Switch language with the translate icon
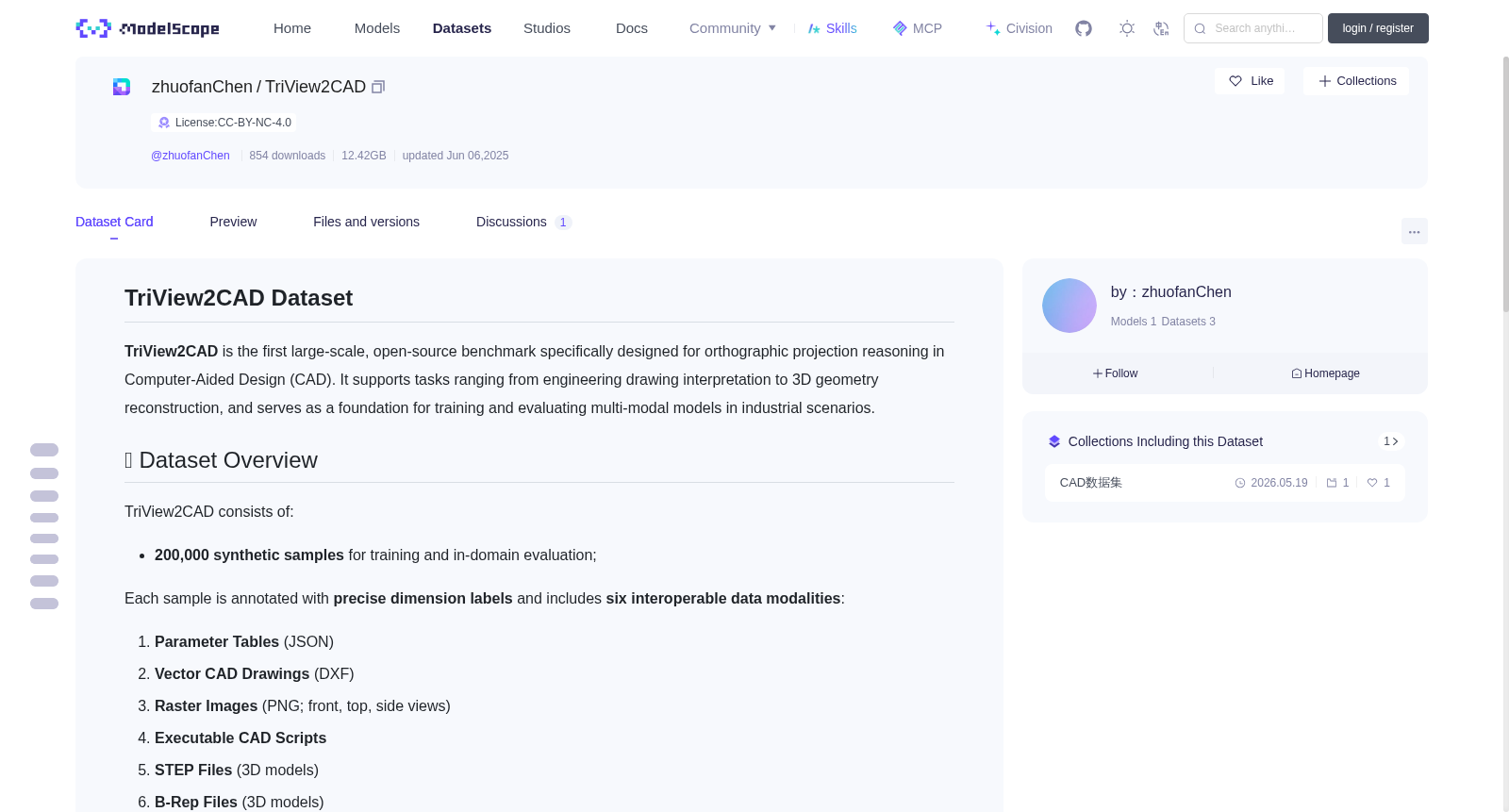Viewport: 1509px width, 812px height. pyautogui.click(x=1161, y=28)
